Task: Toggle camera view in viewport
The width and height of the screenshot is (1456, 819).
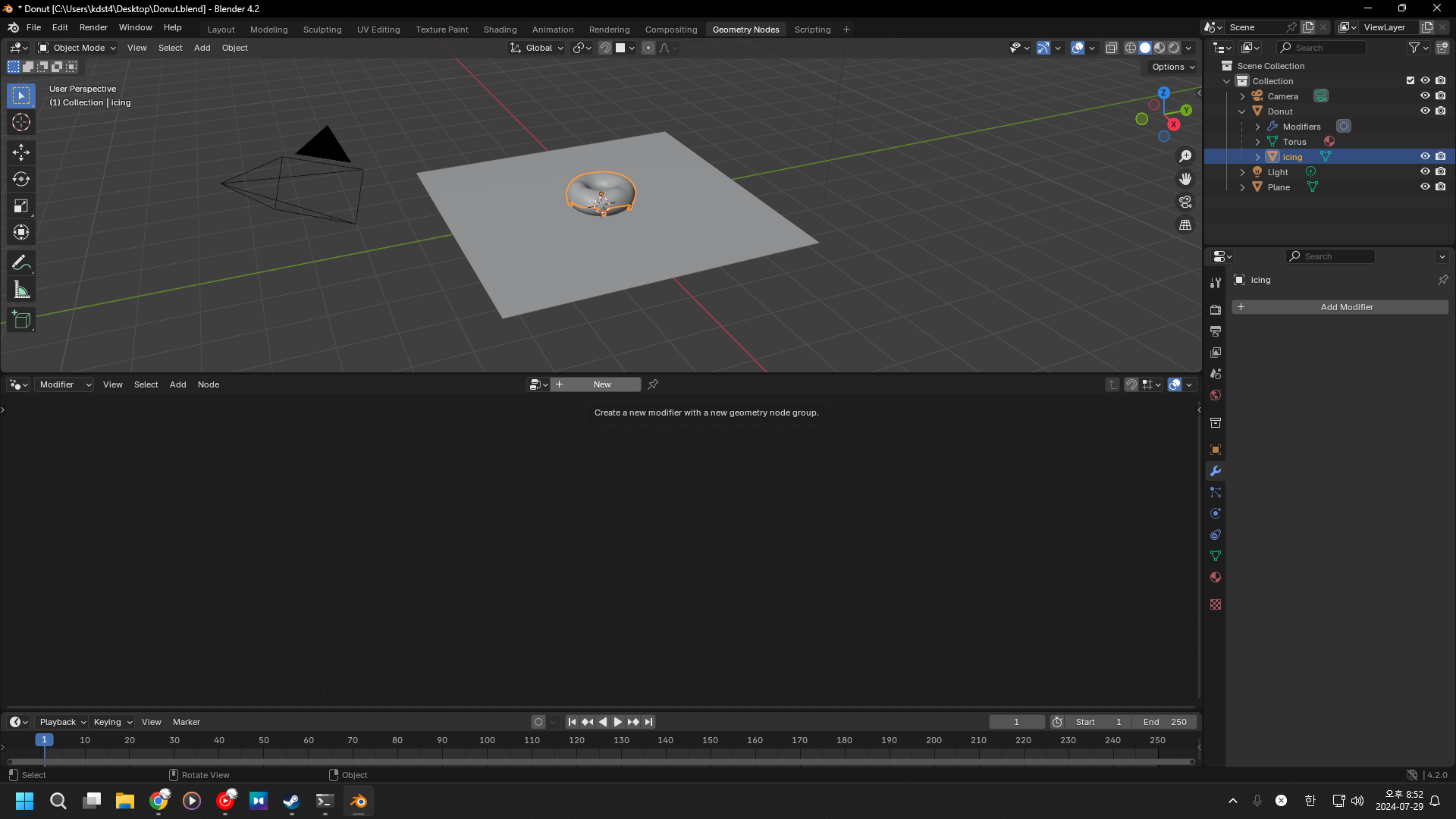Action: pyautogui.click(x=1185, y=202)
